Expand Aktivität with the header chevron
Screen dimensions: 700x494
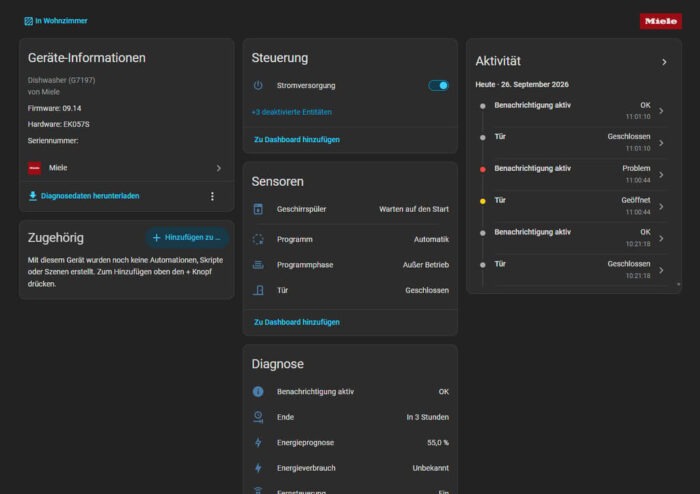(664, 62)
